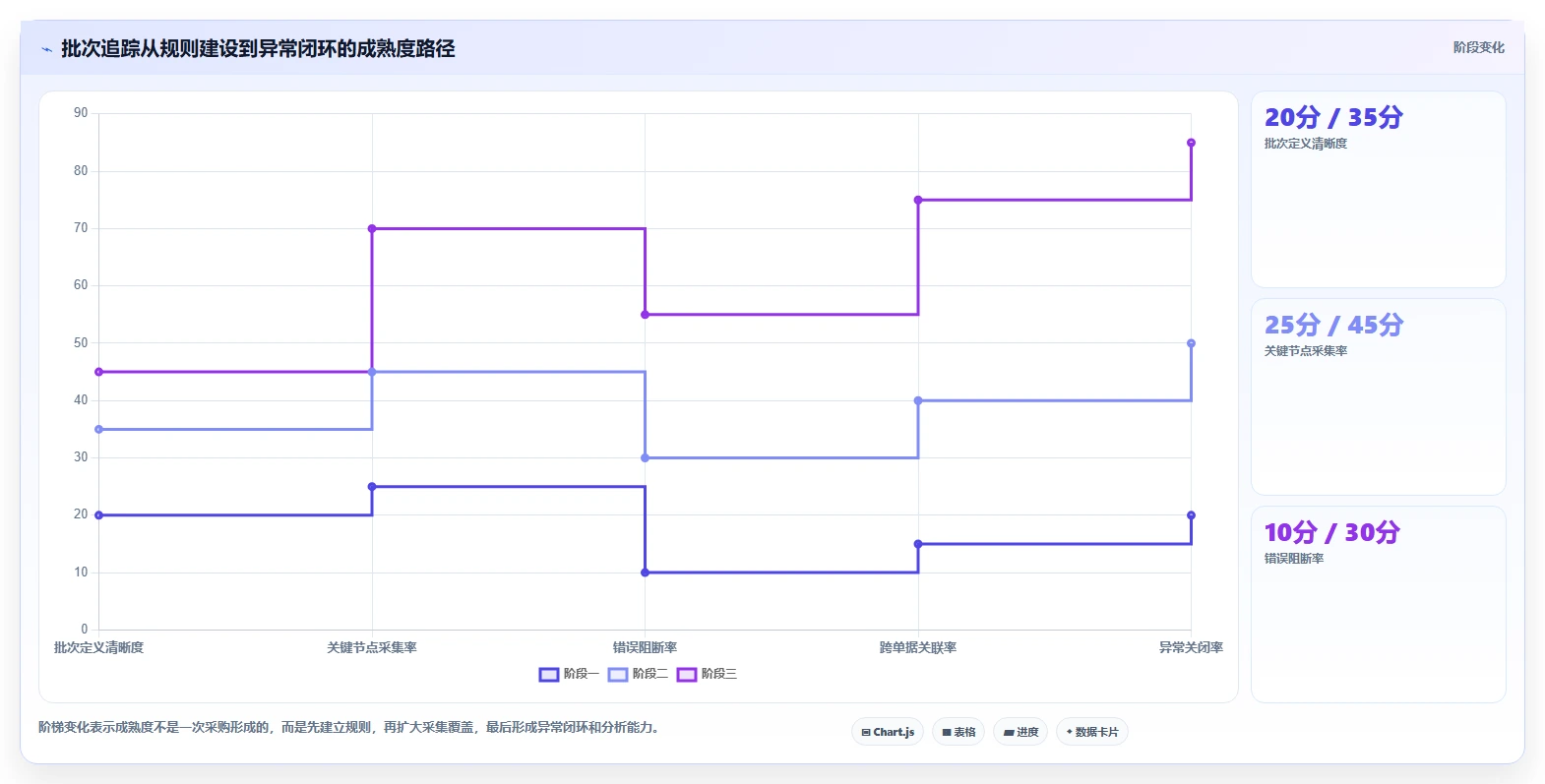
Task: Toggle the 阶段三 series in the legend
Action: pyautogui.click(x=707, y=674)
